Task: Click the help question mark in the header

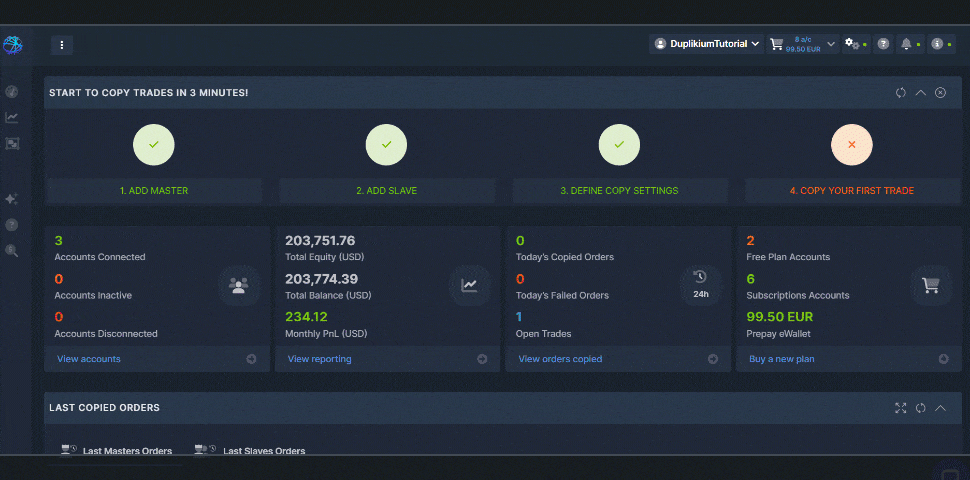Action: 883,44
